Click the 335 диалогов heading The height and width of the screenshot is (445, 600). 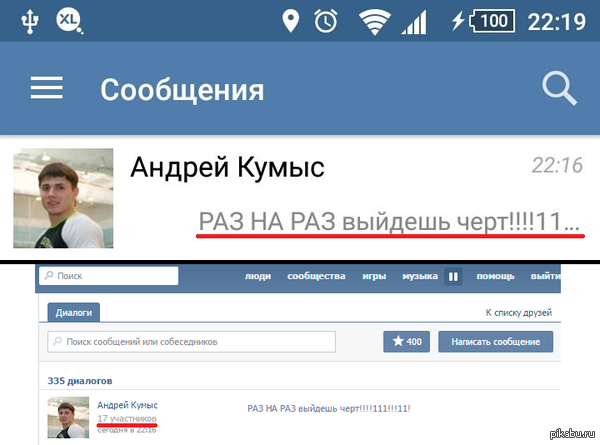[80, 381]
